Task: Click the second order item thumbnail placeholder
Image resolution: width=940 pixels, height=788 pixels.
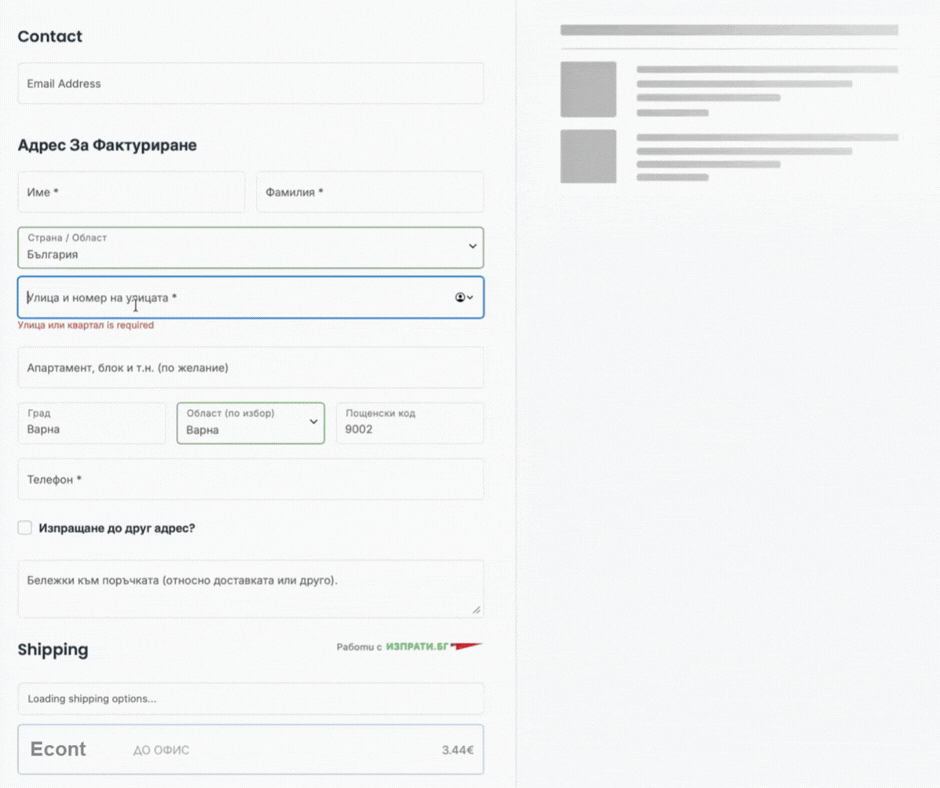Action: (x=588, y=156)
